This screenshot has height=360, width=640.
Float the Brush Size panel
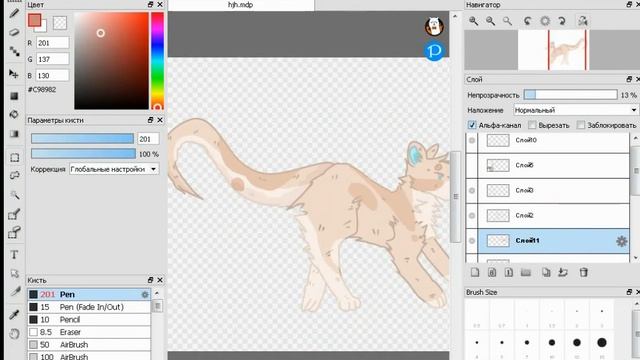[629, 292]
